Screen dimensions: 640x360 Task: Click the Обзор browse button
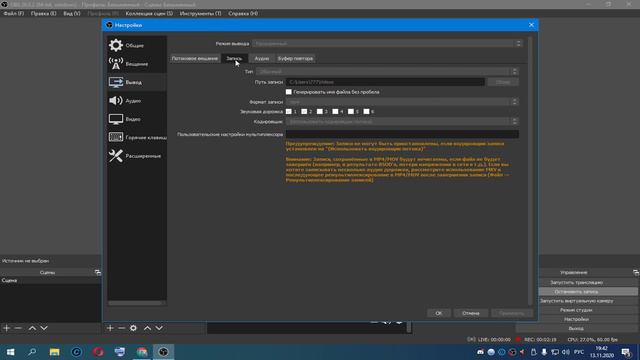click(503, 82)
